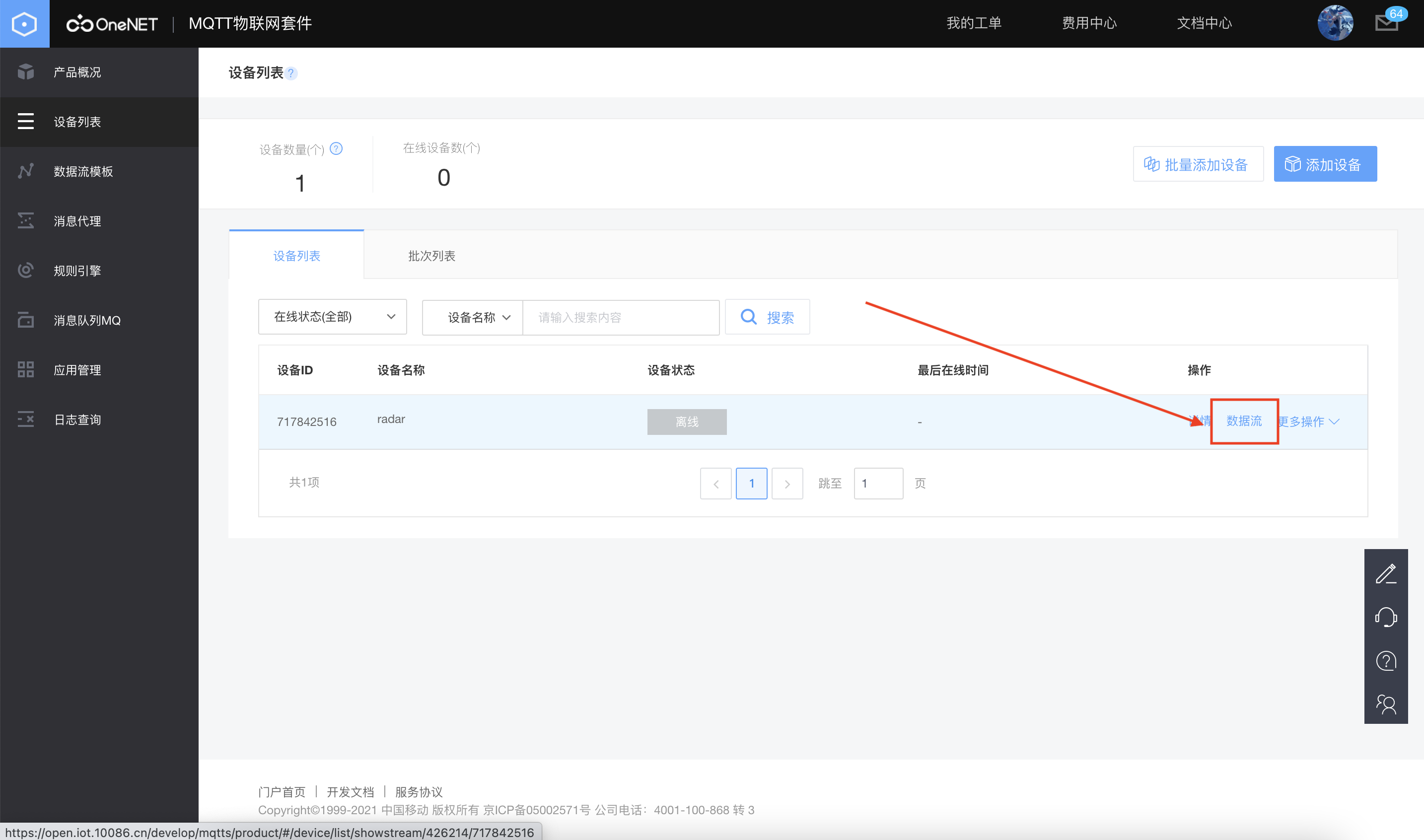Open the customer service headset icon
The height and width of the screenshot is (840, 1424).
1386,617
